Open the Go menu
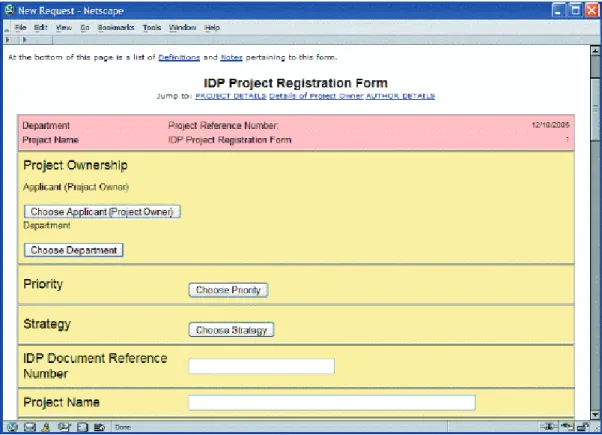This screenshot has height=435, width=602. pos(85,27)
